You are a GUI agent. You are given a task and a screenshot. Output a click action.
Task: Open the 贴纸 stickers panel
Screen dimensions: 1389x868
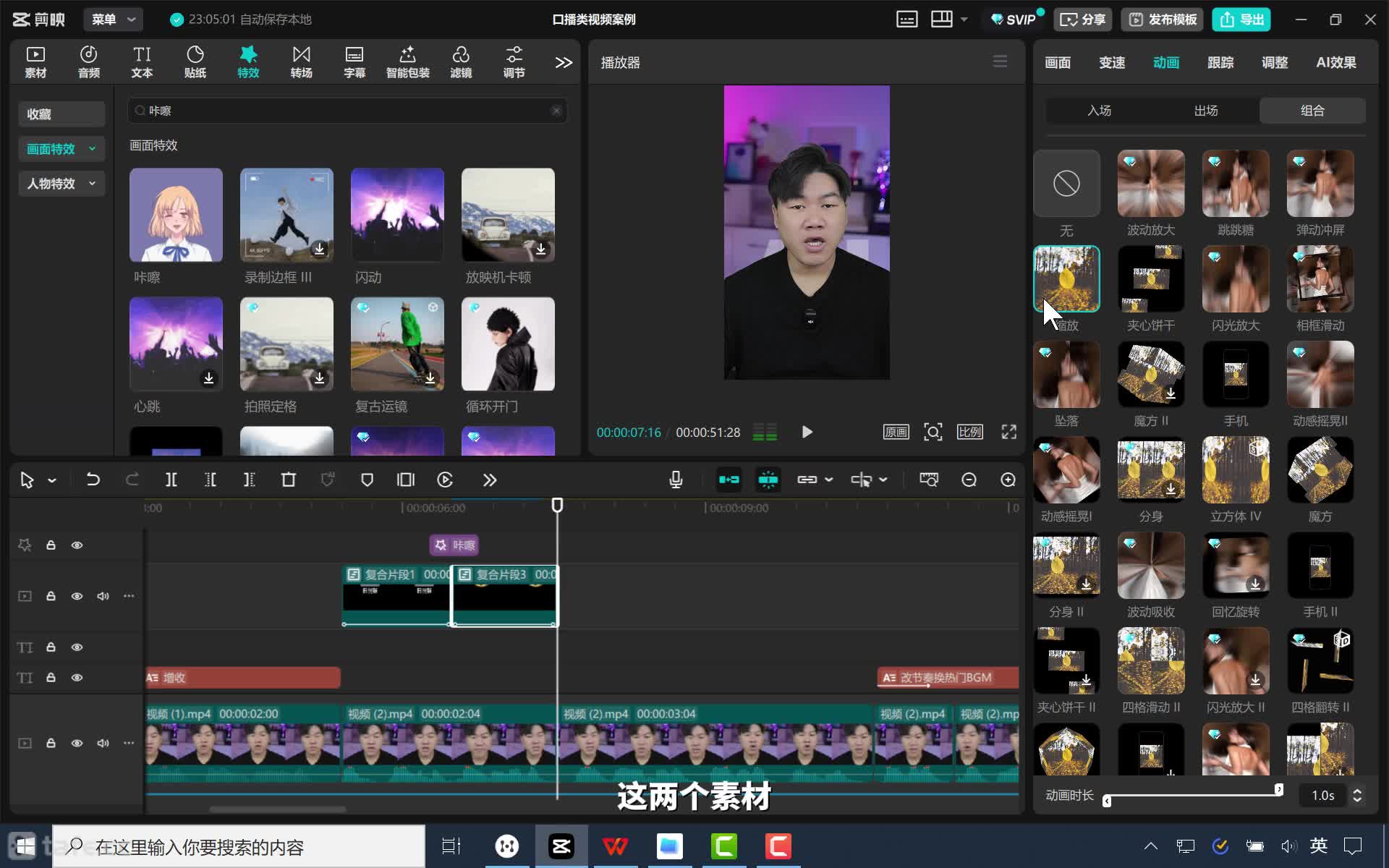(195, 62)
